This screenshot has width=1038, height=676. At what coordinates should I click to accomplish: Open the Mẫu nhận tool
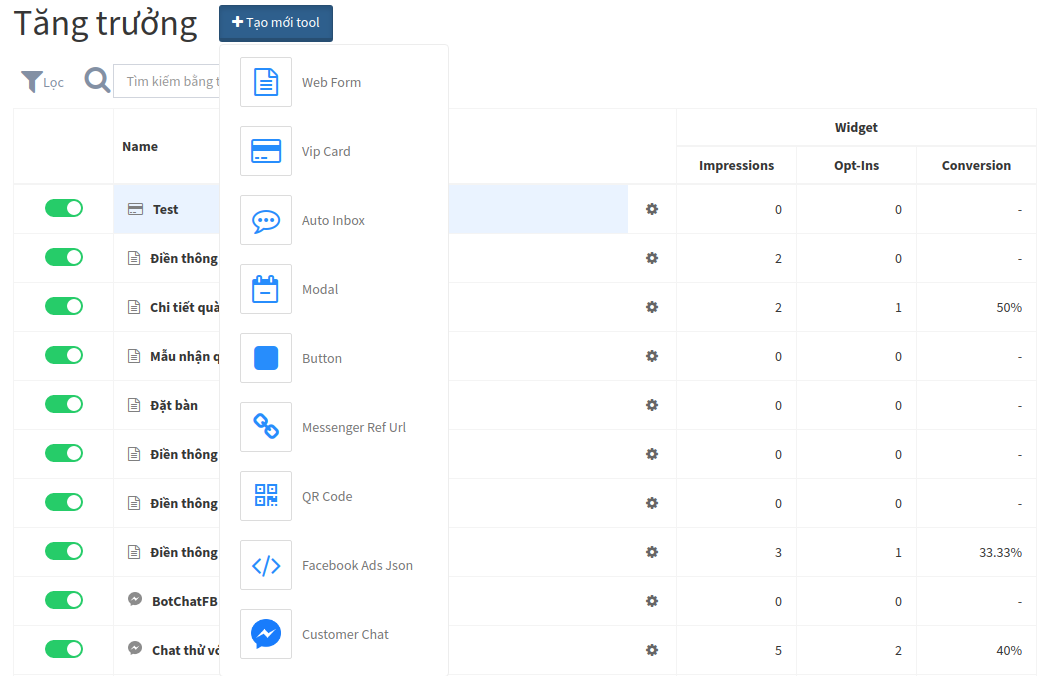pyautogui.click(x=185, y=356)
